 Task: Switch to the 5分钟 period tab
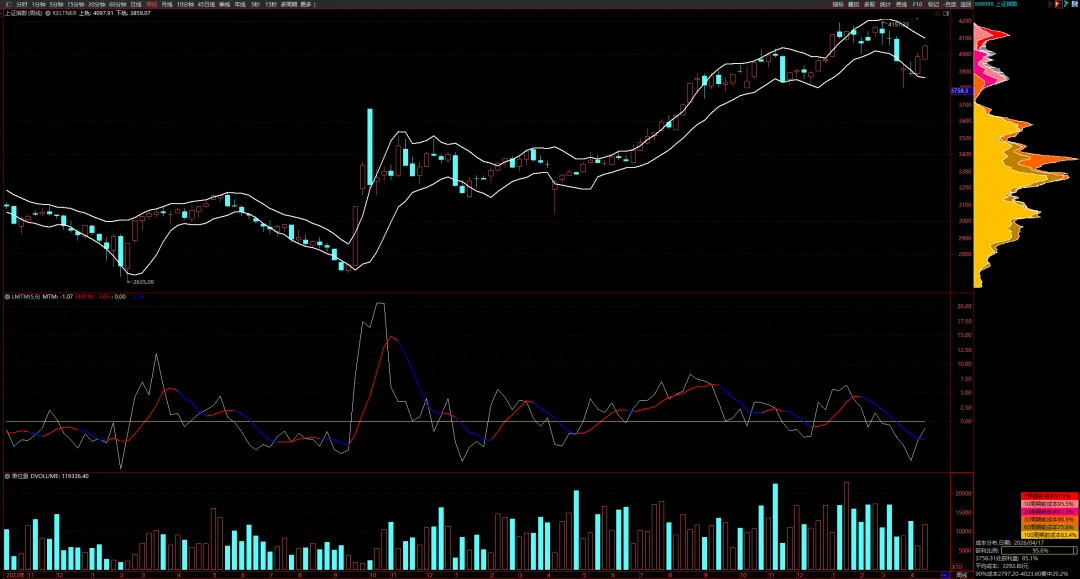pyautogui.click(x=56, y=4)
